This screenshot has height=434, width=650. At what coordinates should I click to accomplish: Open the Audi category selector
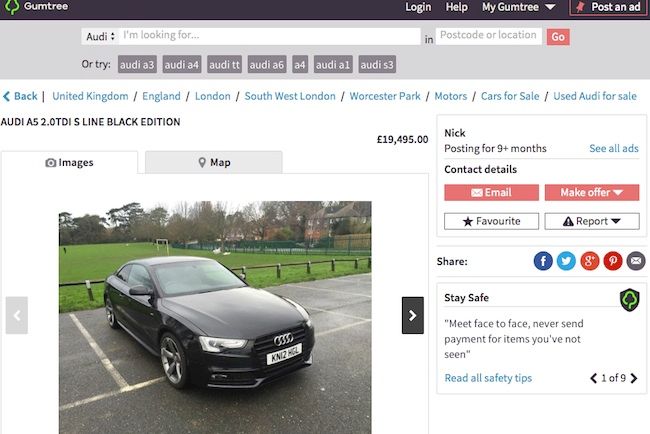(x=100, y=36)
